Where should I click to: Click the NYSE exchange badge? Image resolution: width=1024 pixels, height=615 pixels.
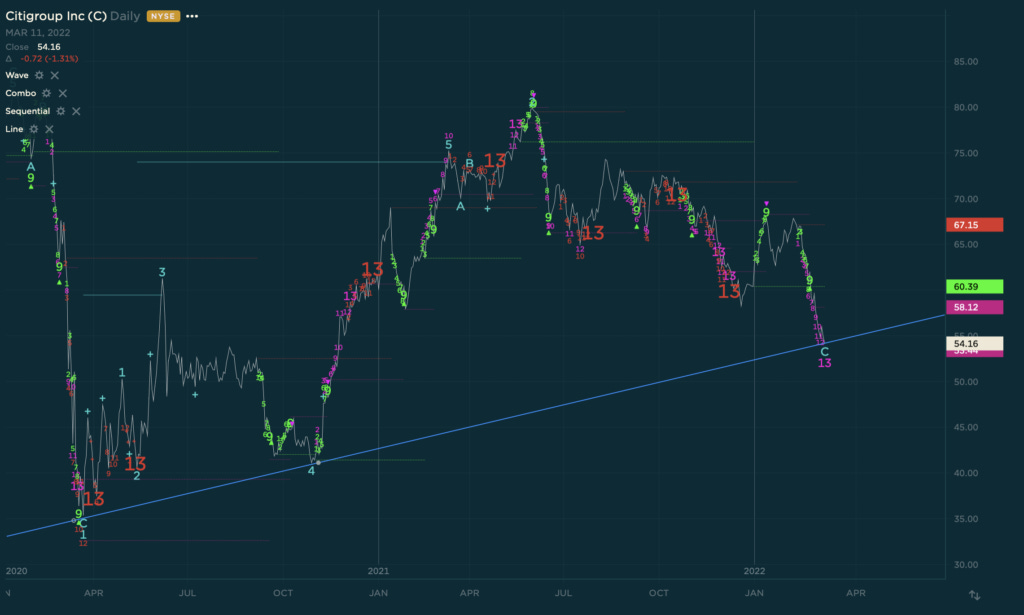coord(163,16)
